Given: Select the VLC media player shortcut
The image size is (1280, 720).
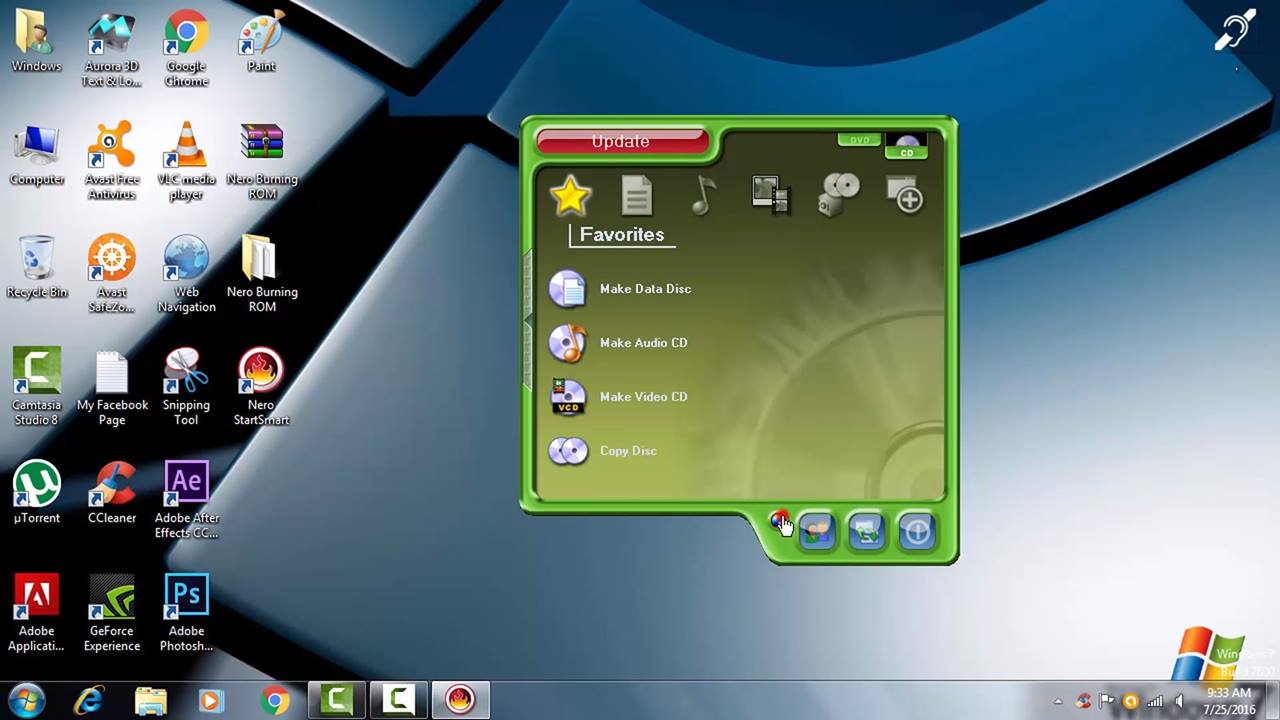Looking at the screenshot, I should (186, 161).
